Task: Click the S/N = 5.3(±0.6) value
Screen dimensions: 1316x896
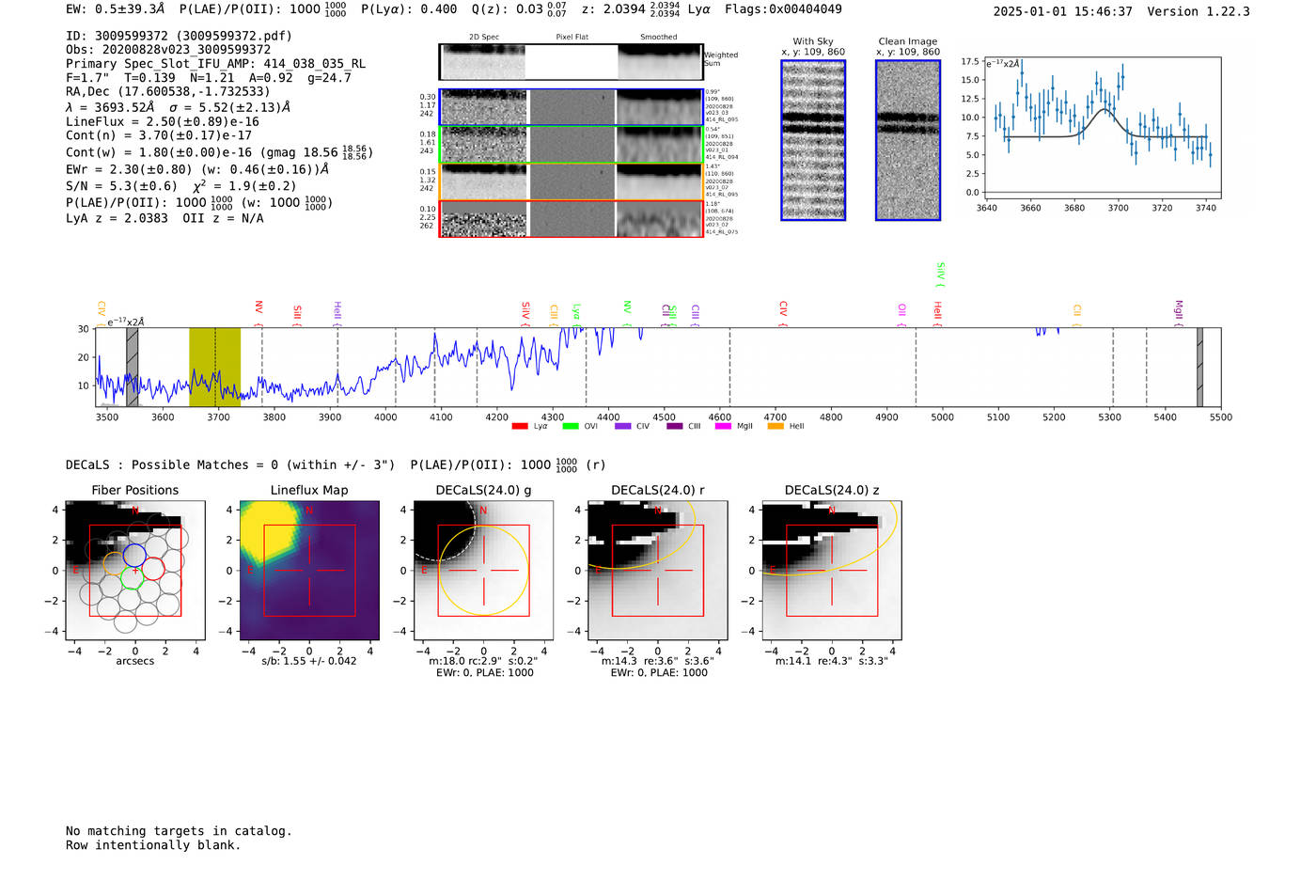Action: 121,186
